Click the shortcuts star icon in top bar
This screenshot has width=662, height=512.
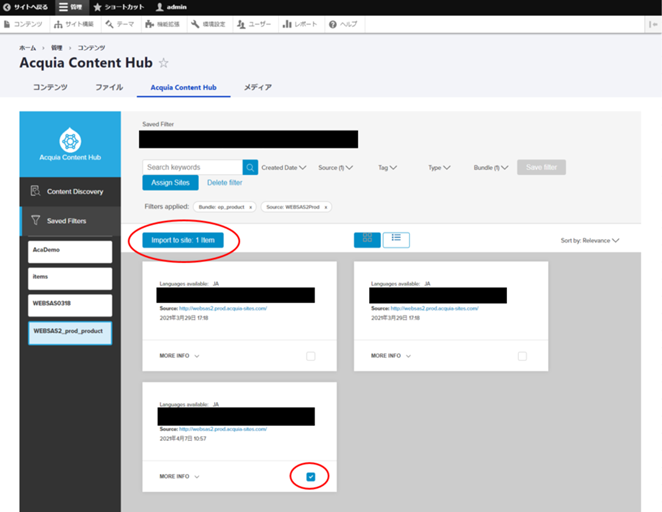pyautogui.click(x=98, y=7)
